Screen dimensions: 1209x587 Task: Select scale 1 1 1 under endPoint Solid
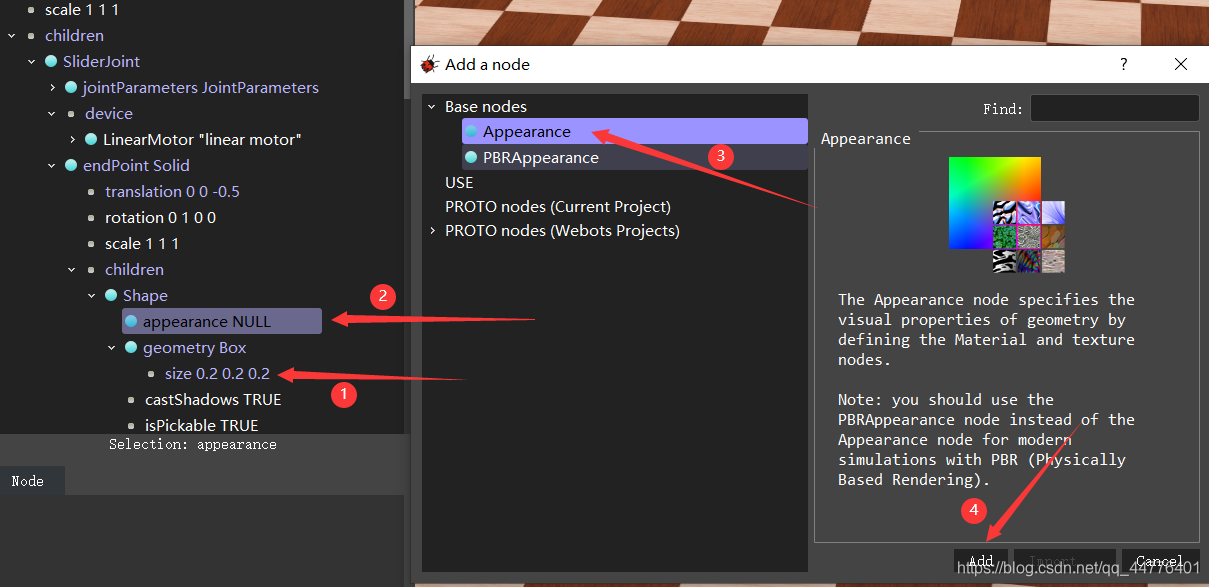click(142, 244)
